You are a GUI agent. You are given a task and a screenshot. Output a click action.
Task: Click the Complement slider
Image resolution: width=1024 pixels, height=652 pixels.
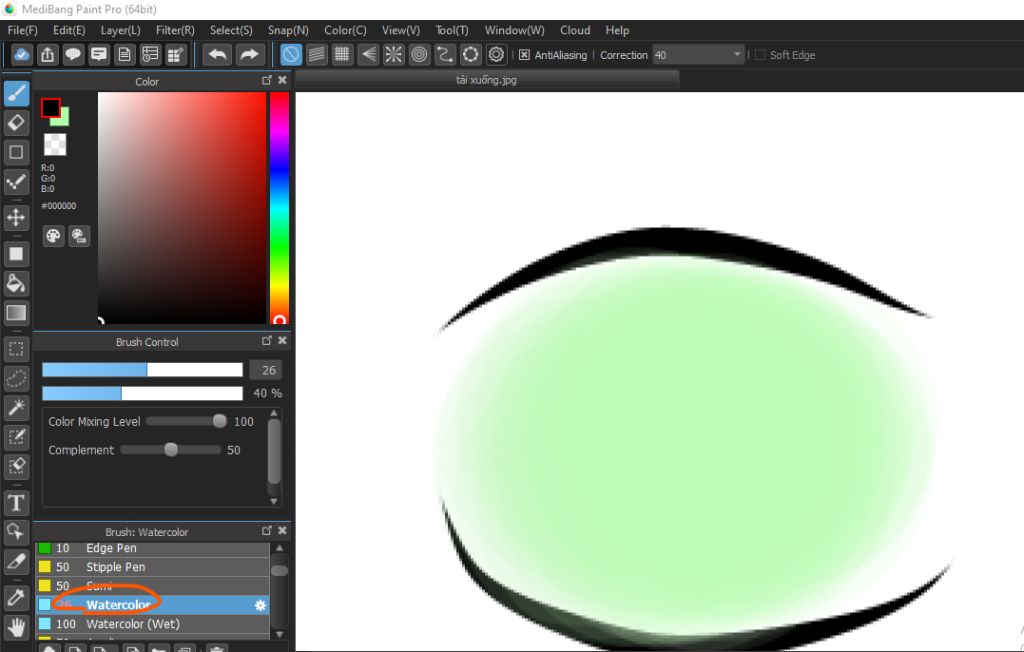[x=171, y=449]
